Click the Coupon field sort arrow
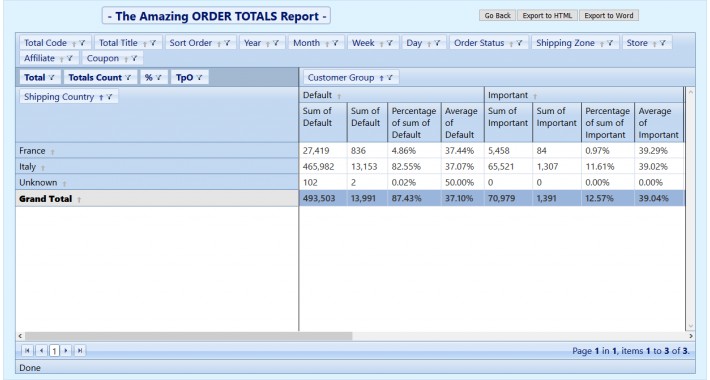 (126, 59)
